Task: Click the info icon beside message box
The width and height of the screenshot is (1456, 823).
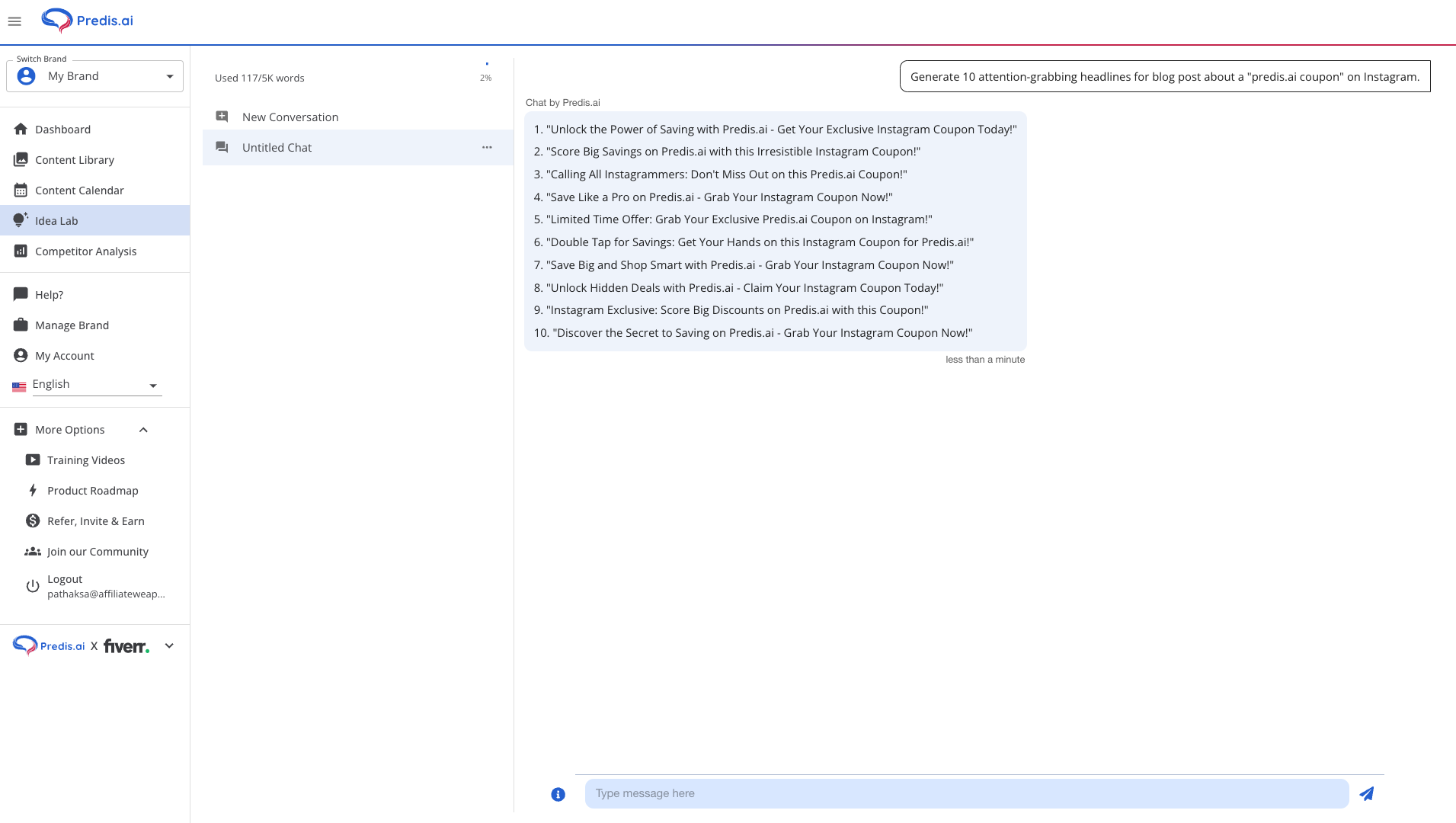Action: 558,795
